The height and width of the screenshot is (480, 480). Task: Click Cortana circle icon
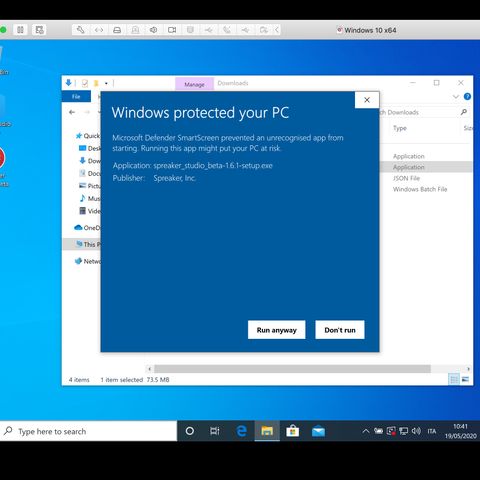(190, 431)
